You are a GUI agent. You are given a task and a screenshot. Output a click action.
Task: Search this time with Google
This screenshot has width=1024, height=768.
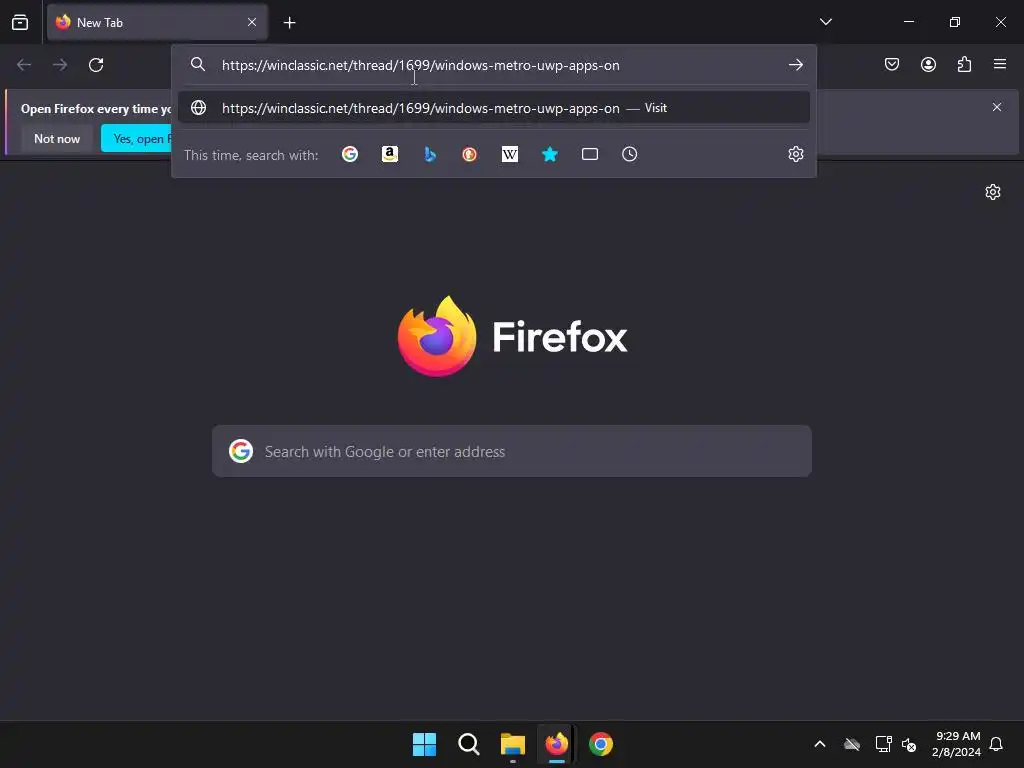[x=350, y=154]
